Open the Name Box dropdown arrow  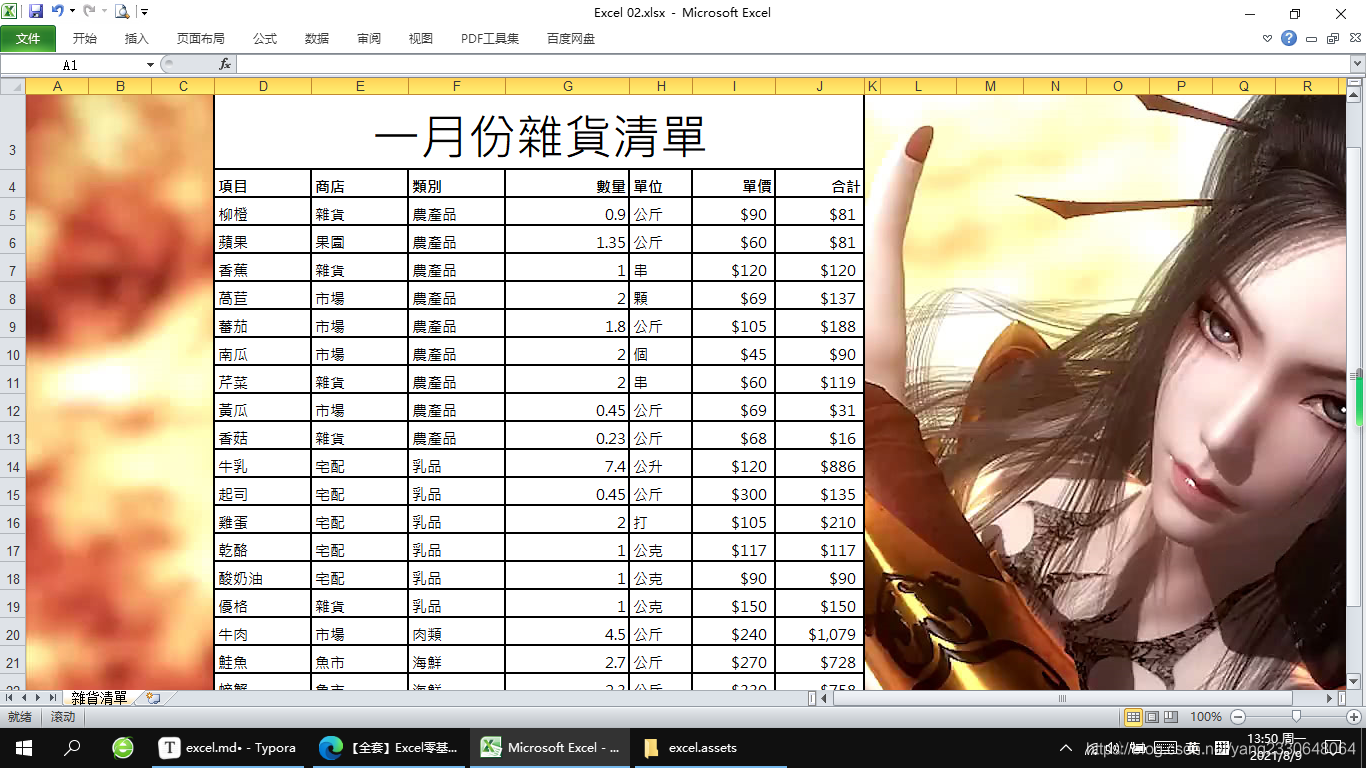click(150, 64)
